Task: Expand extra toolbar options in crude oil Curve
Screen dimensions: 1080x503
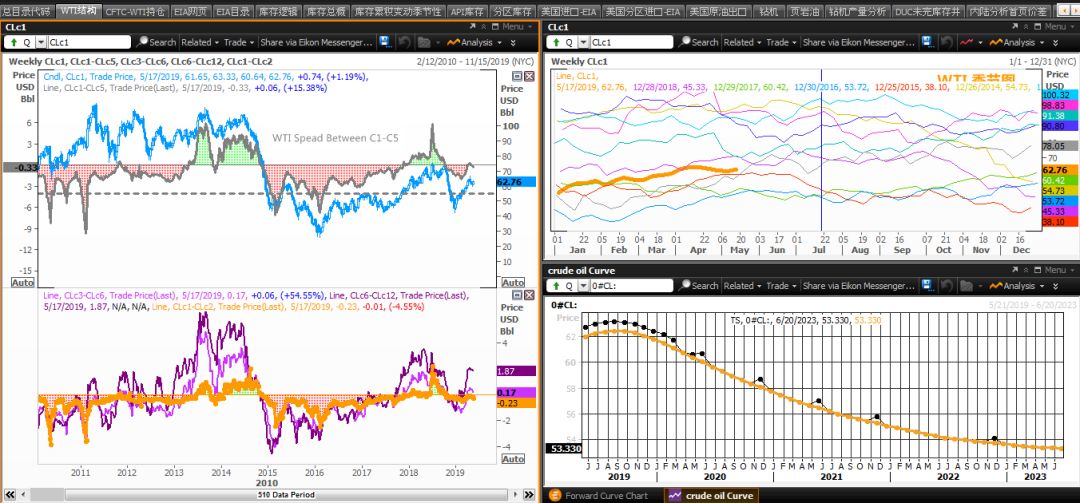Action: 1056,286
